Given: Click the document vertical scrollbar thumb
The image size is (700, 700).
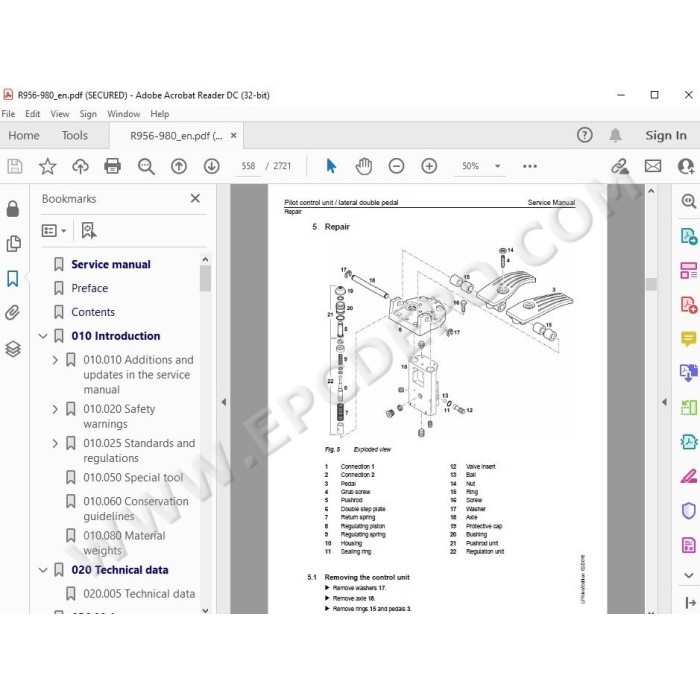Looking at the screenshot, I should click(x=651, y=284).
